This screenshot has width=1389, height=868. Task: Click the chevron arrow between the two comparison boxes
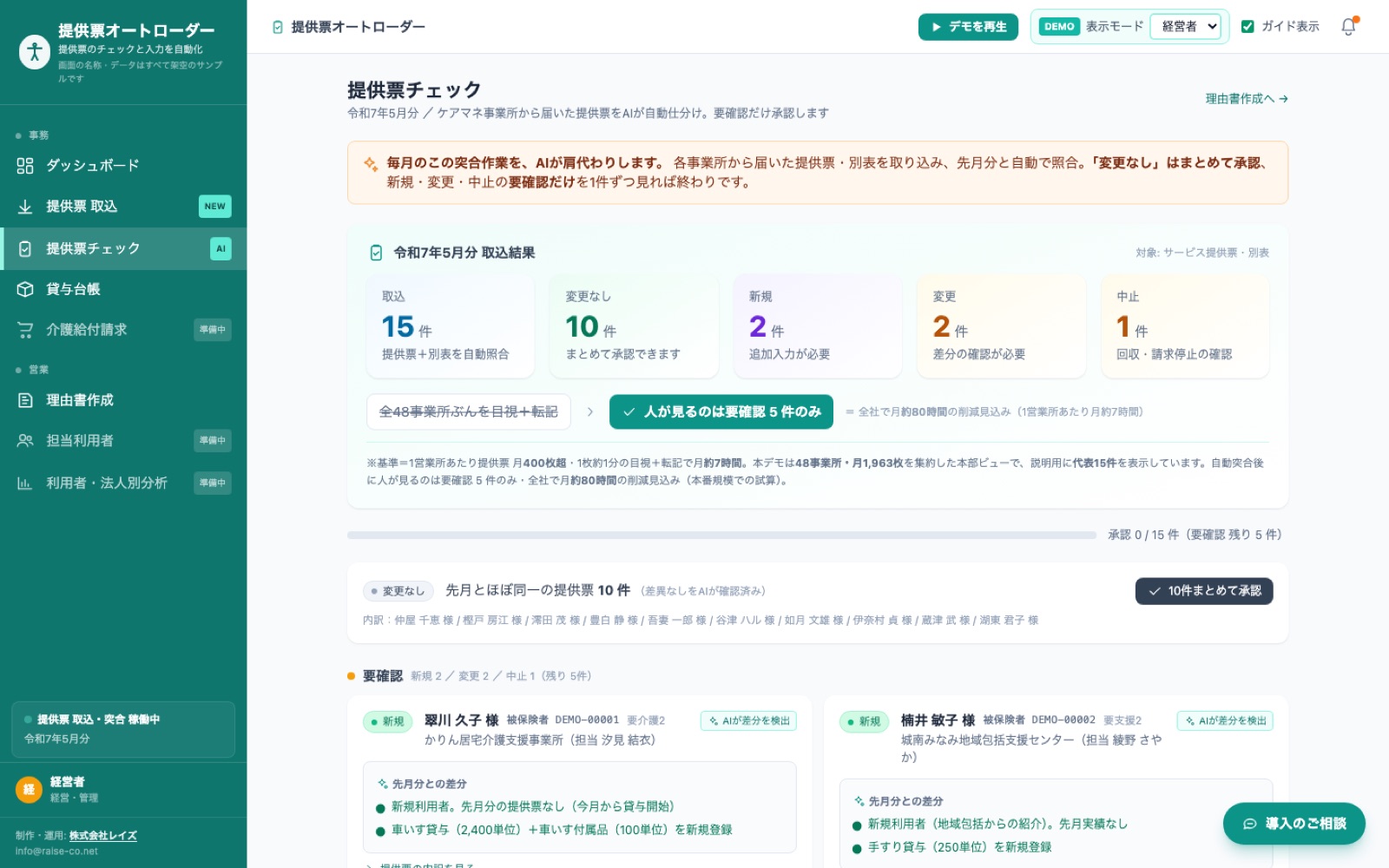(590, 412)
